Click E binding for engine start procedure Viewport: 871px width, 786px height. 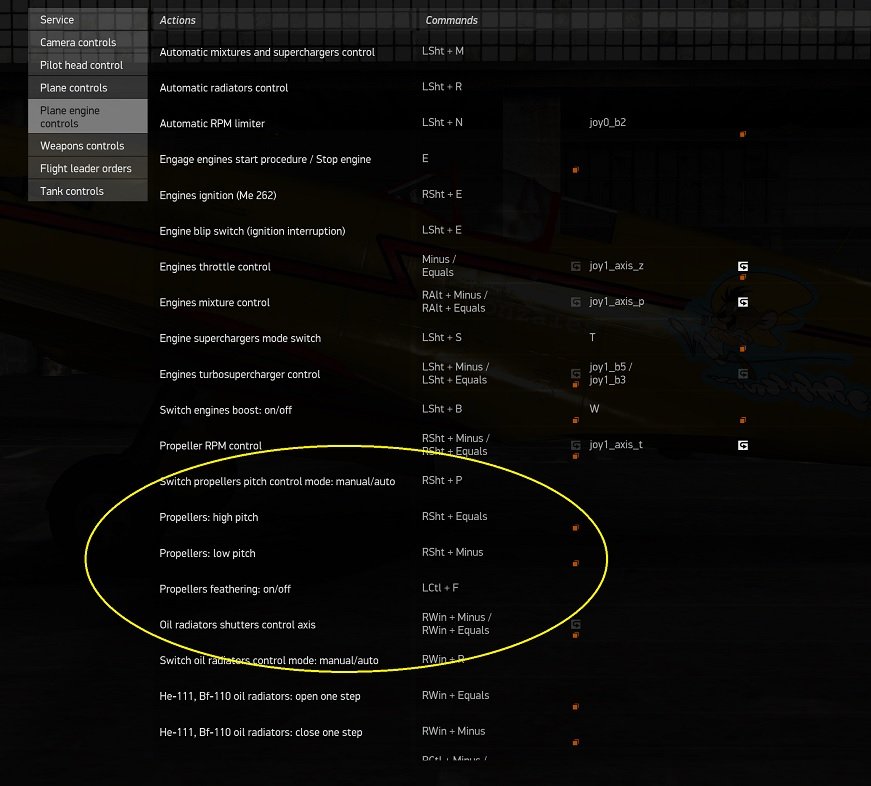pos(425,158)
